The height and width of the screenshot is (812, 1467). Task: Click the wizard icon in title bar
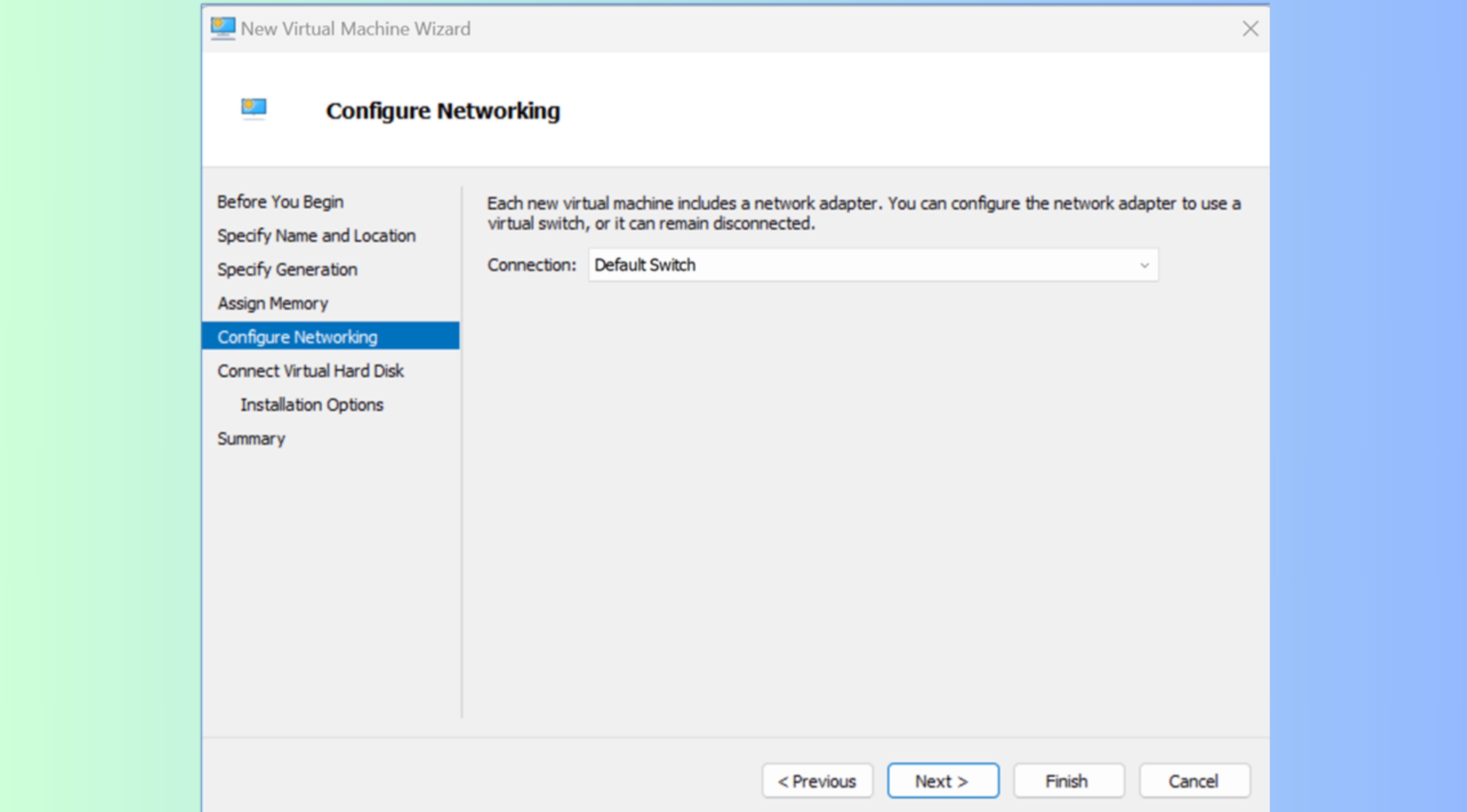223,28
